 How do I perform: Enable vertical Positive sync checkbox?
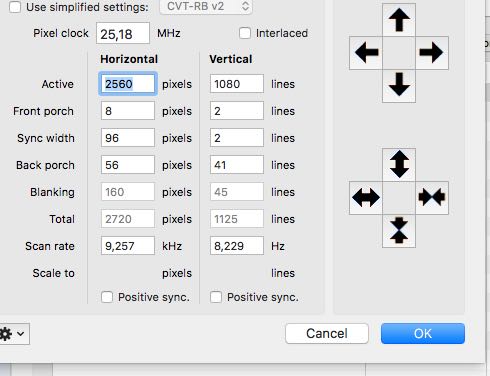216,297
